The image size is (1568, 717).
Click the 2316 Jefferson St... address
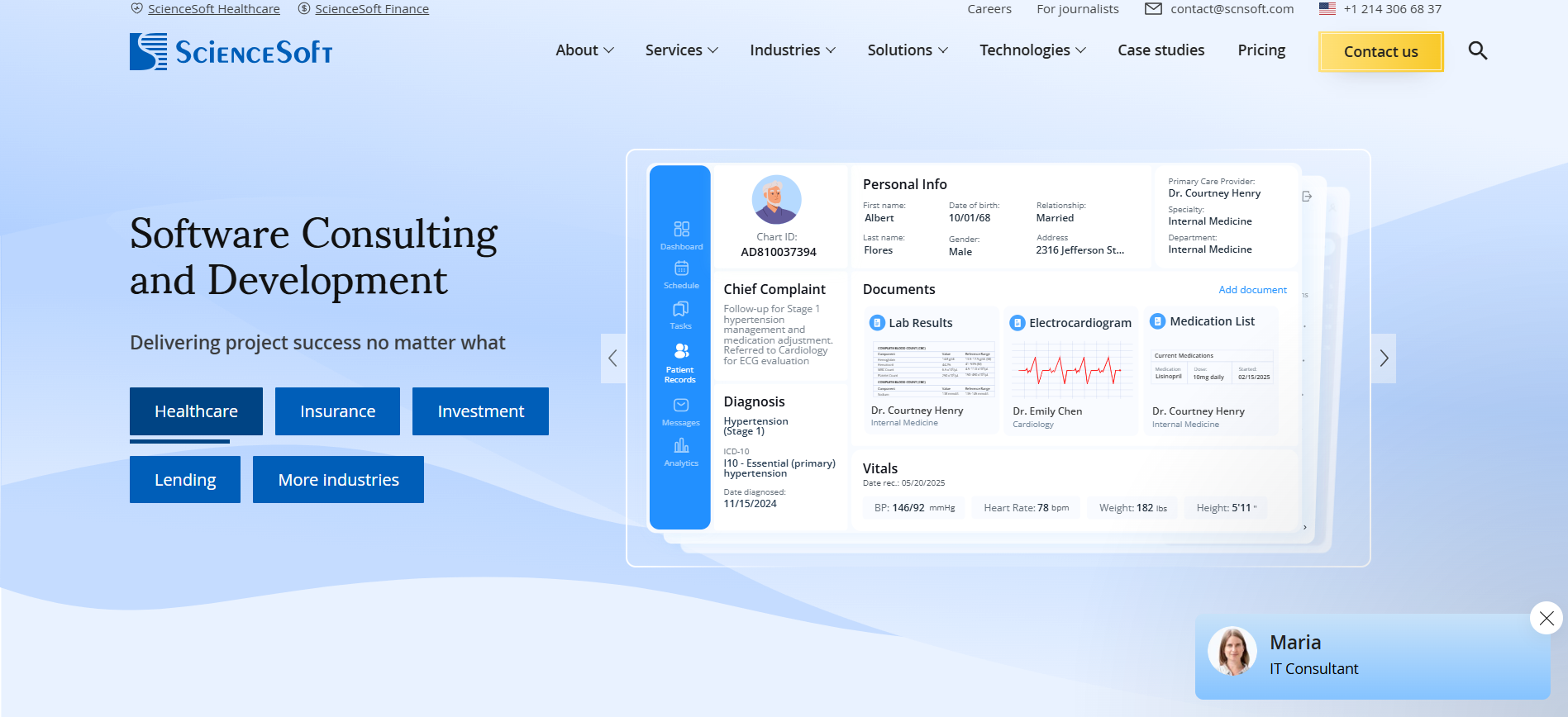click(x=1079, y=250)
